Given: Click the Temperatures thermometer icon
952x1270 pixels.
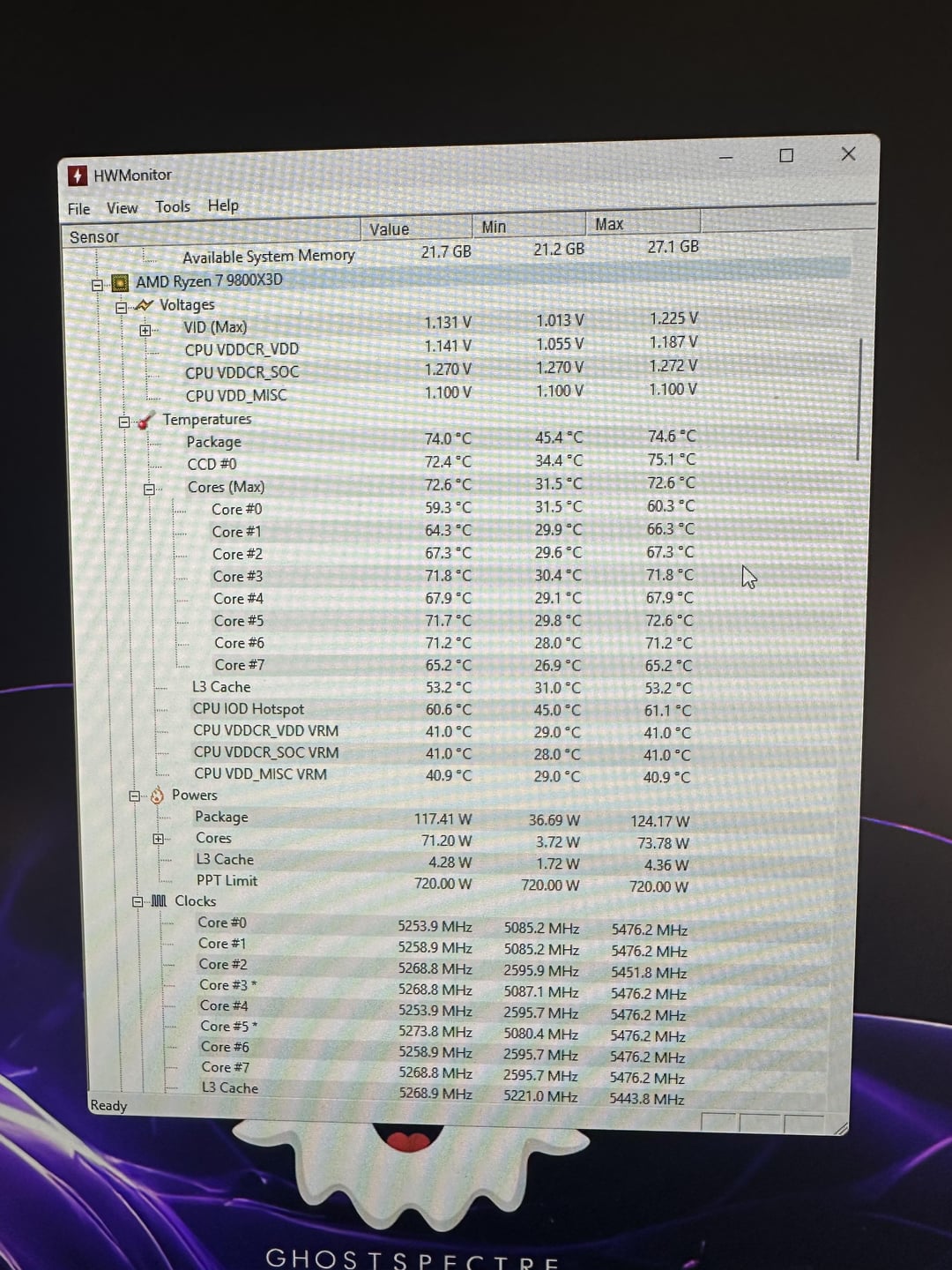Looking at the screenshot, I should [x=147, y=420].
